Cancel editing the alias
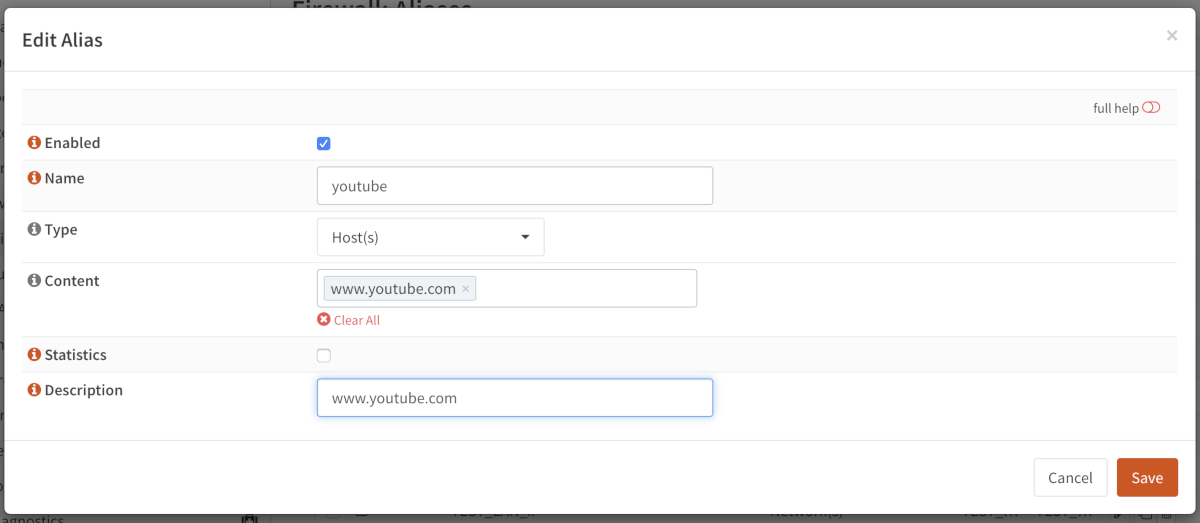This screenshot has width=1200, height=523. pos(1070,478)
